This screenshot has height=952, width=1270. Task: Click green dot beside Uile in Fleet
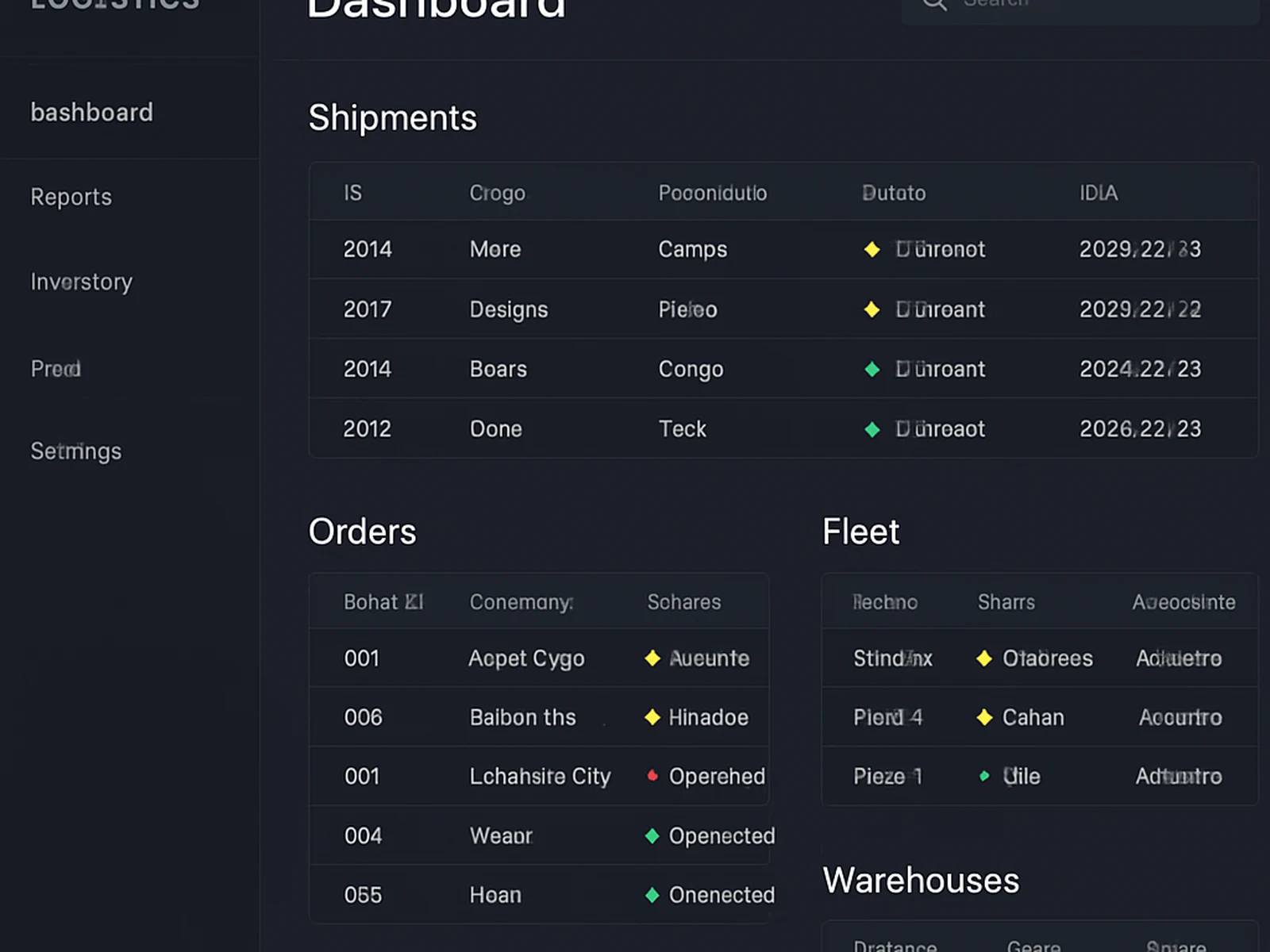[984, 776]
